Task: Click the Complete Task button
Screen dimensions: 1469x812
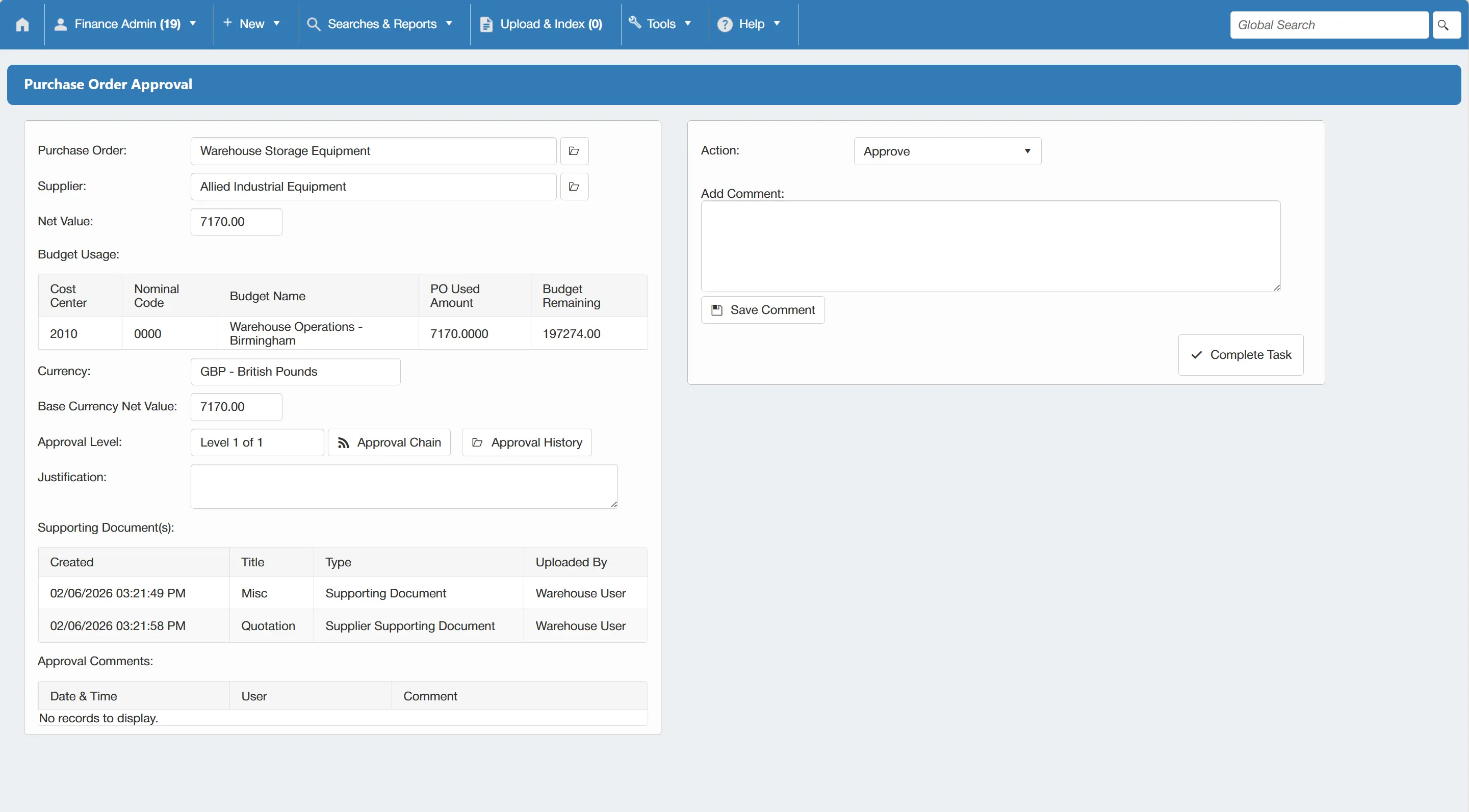Action: pyautogui.click(x=1241, y=355)
